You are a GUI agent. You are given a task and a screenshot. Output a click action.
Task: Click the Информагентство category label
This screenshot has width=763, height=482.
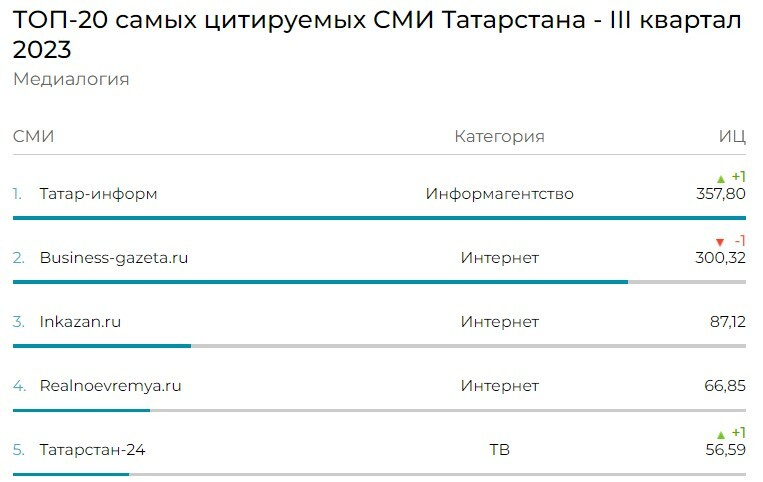(499, 194)
